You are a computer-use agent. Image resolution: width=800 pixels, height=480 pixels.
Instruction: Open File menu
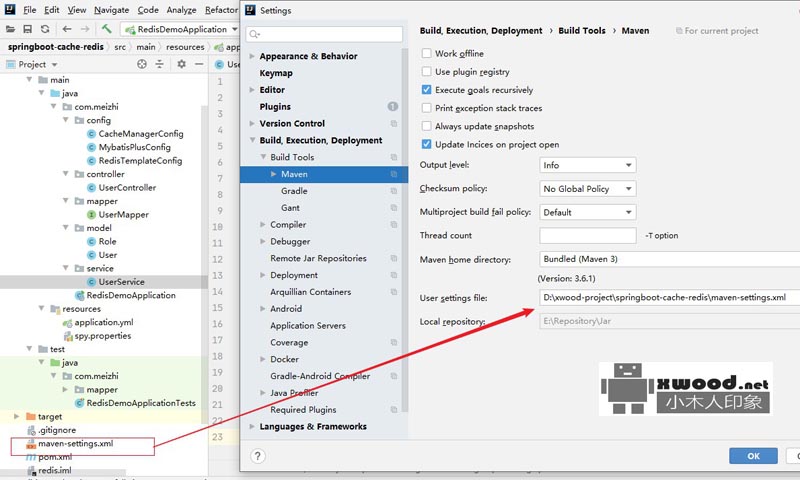coord(30,10)
